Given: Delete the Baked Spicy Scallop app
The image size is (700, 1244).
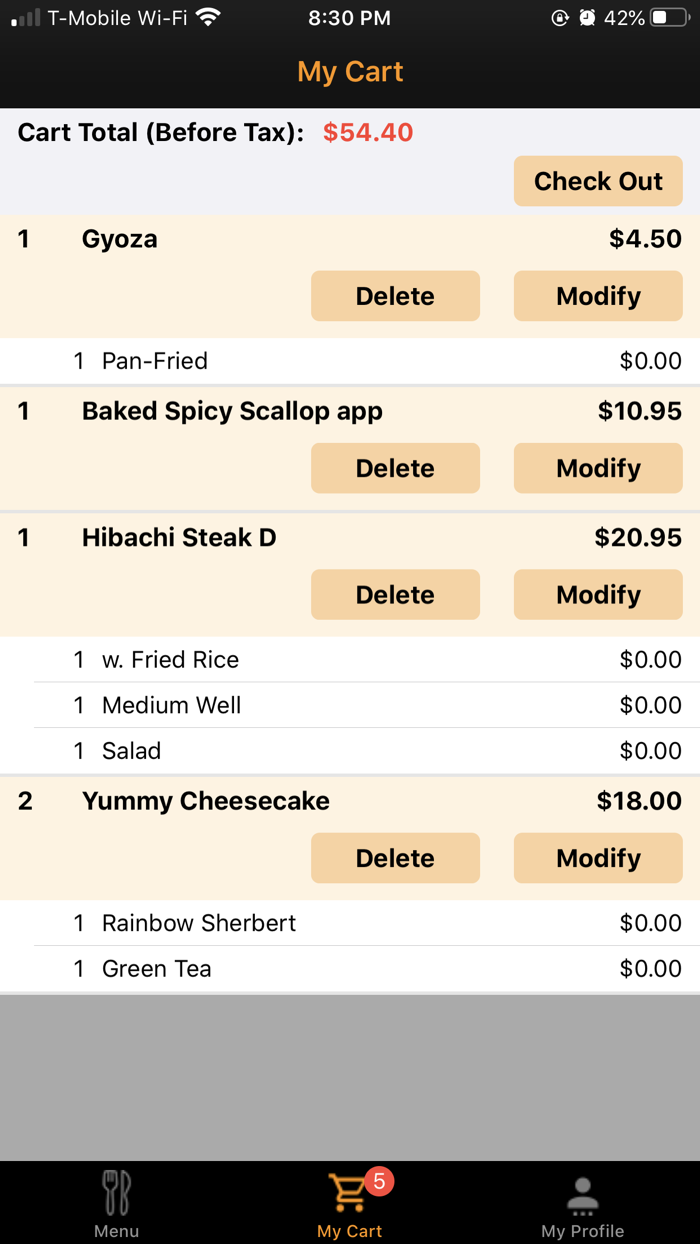Looking at the screenshot, I should [x=395, y=468].
